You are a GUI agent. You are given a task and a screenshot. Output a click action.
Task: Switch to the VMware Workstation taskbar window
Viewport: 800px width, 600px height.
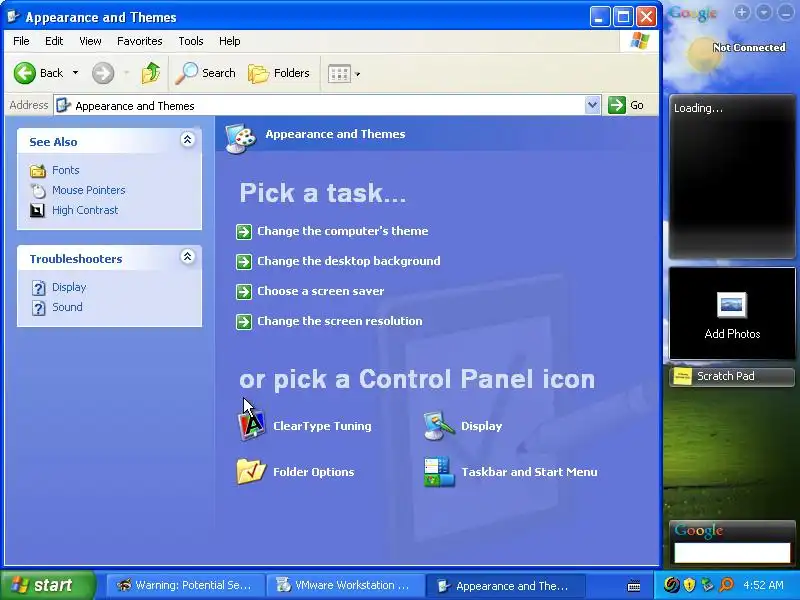(345, 585)
